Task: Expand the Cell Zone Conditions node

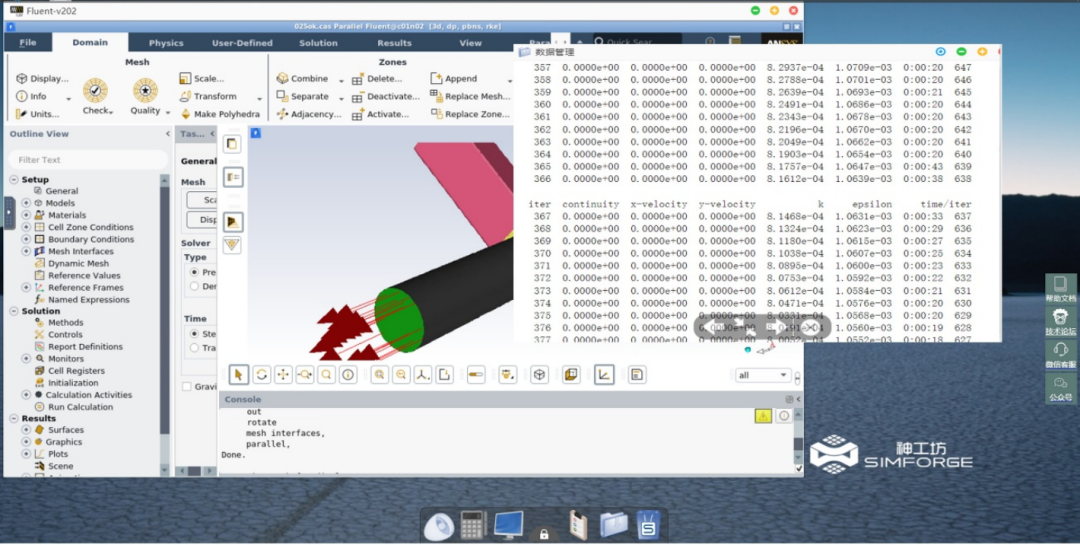Action: click(26, 227)
